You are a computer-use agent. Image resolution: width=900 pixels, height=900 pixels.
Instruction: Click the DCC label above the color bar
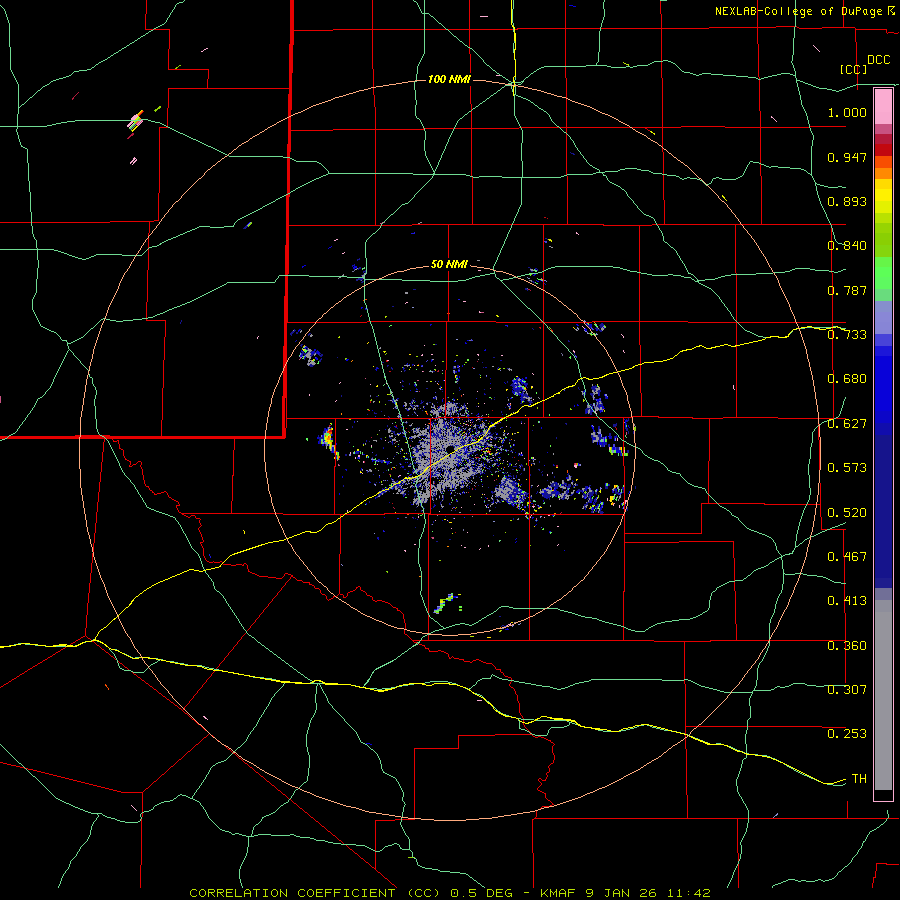tap(878, 60)
